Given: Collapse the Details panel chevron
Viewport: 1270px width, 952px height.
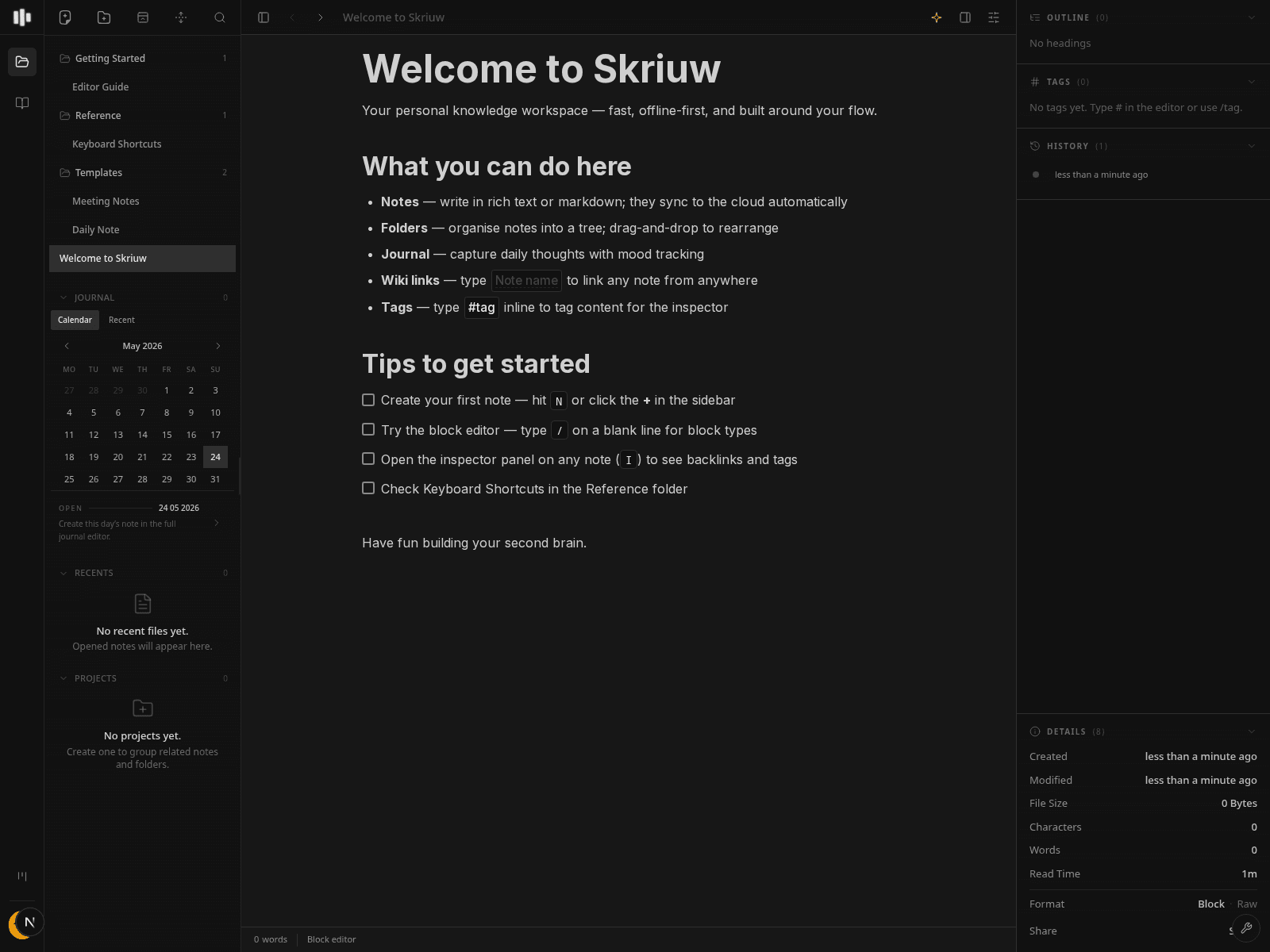Looking at the screenshot, I should point(1252,731).
